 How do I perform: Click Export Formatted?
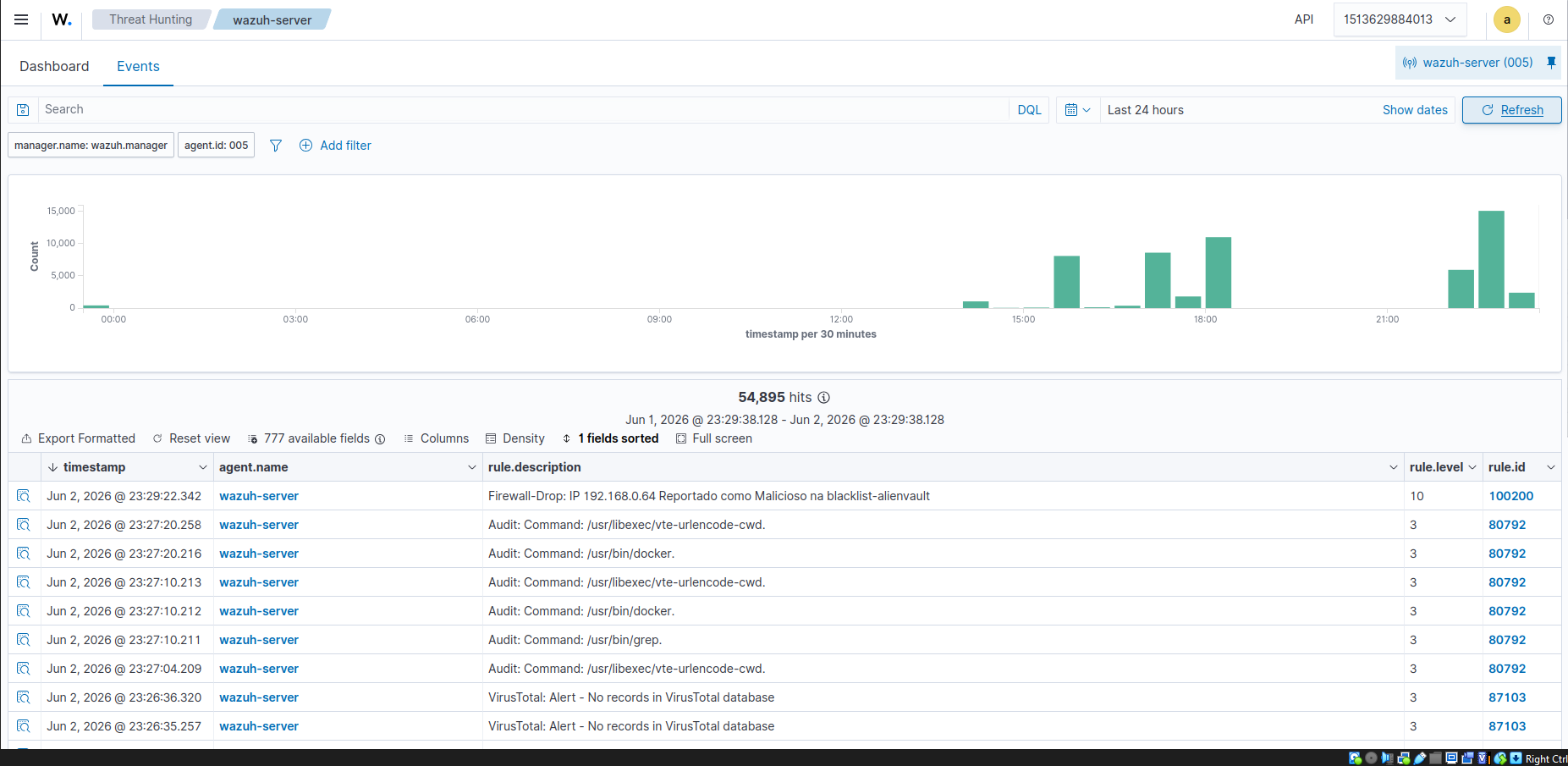(x=78, y=438)
